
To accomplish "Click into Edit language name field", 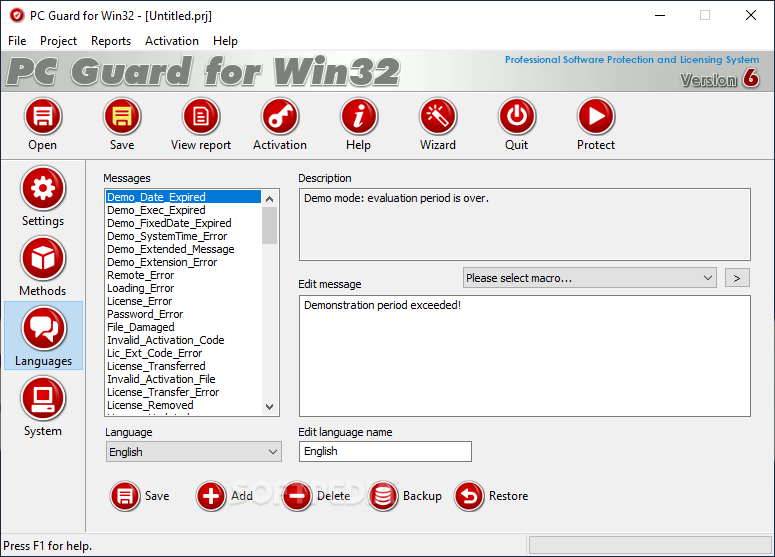I will click(385, 451).
